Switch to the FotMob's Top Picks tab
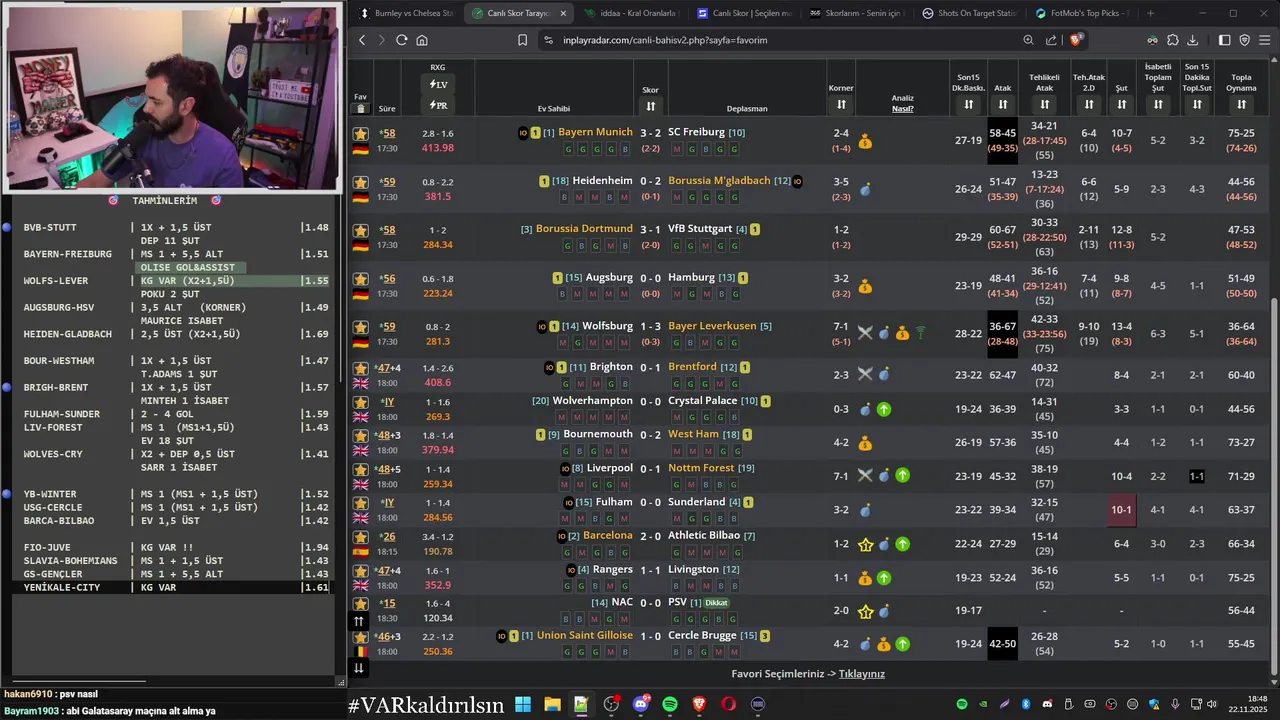 [x=1081, y=13]
